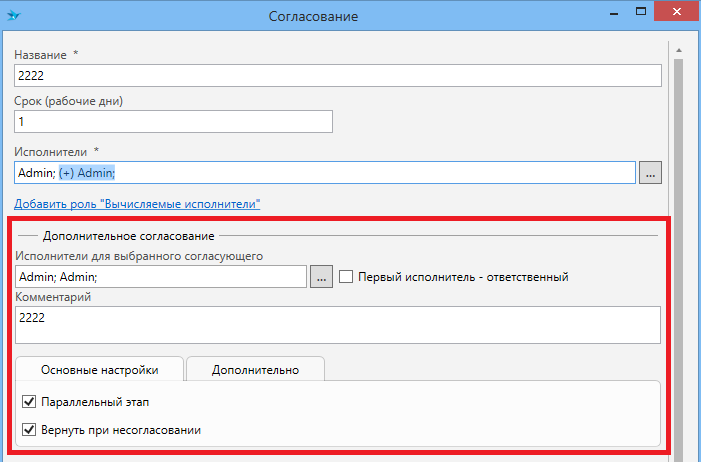Click the 'Исполнители для выбранного согласующего' field
This screenshot has height=462, width=701.
(160, 277)
